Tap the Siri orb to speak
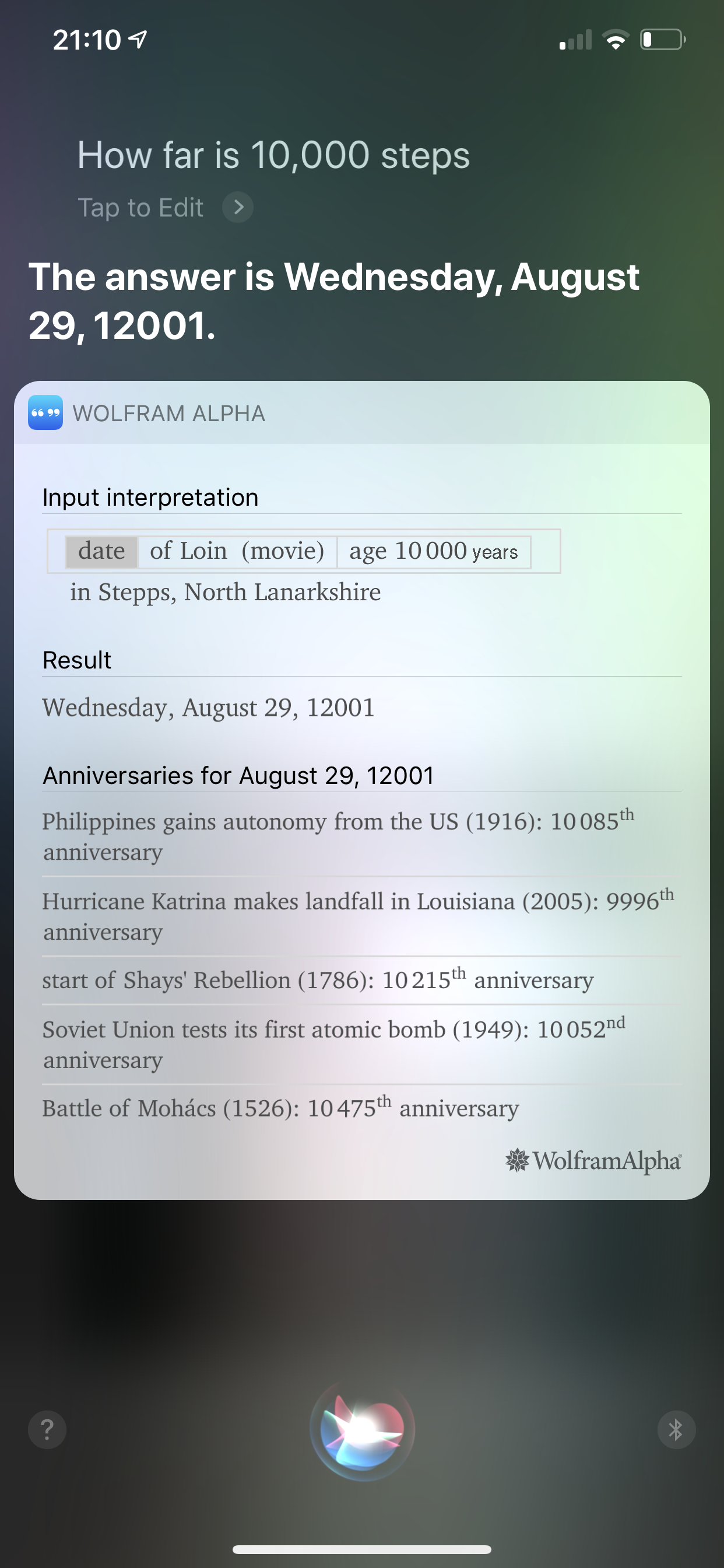 pyautogui.click(x=363, y=1429)
